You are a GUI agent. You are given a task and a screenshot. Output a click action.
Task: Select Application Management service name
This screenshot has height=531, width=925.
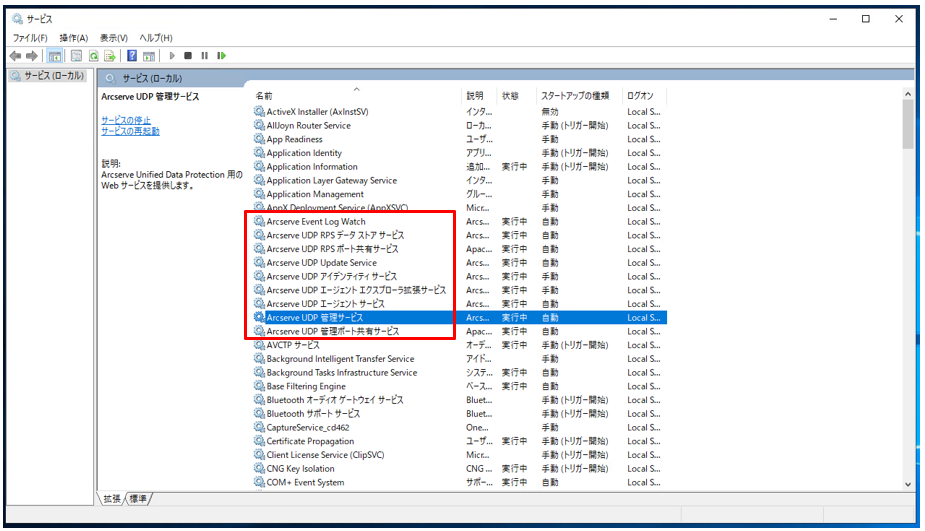315,194
